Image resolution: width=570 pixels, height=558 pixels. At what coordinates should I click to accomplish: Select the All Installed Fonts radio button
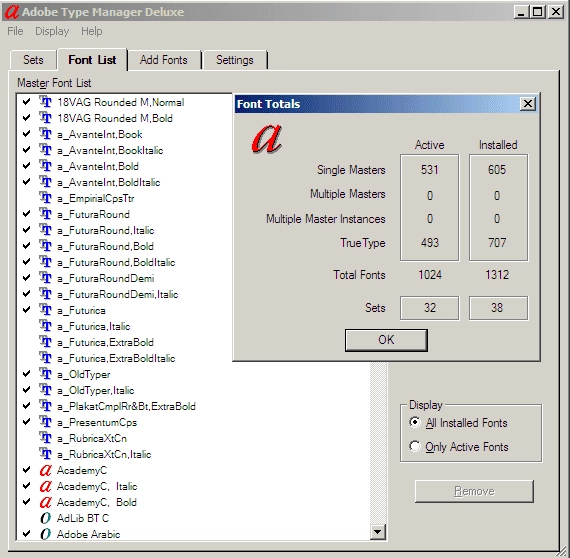coord(414,422)
